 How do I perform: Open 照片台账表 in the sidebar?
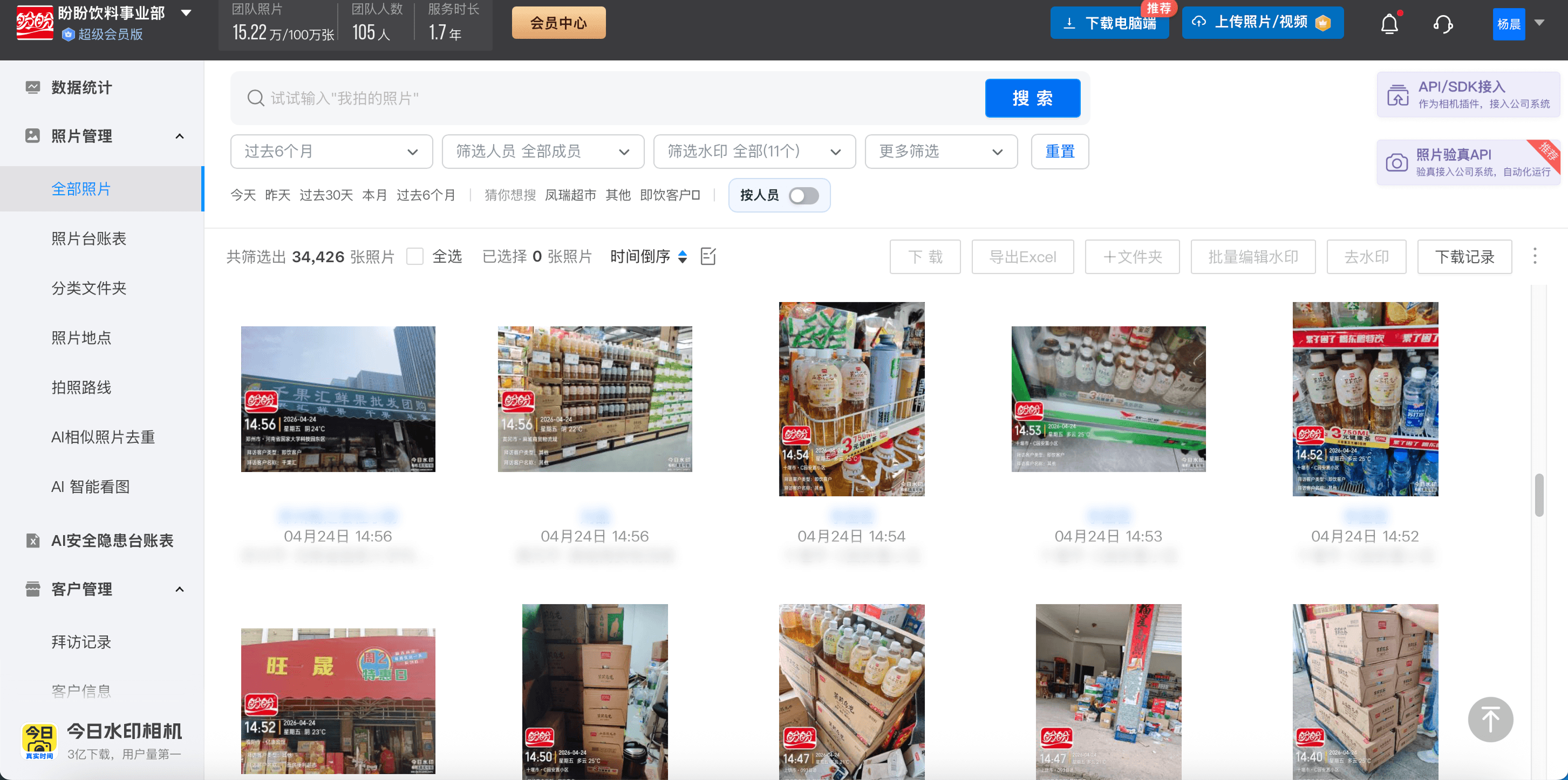[89, 238]
